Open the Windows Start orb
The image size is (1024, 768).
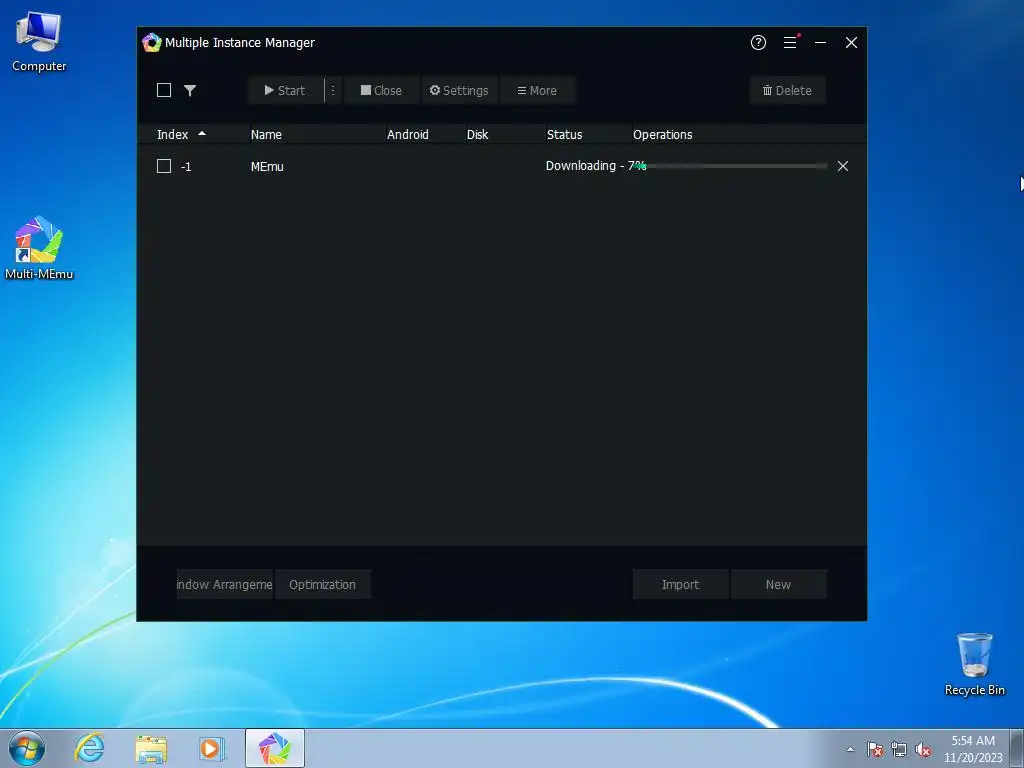click(27, 748)
